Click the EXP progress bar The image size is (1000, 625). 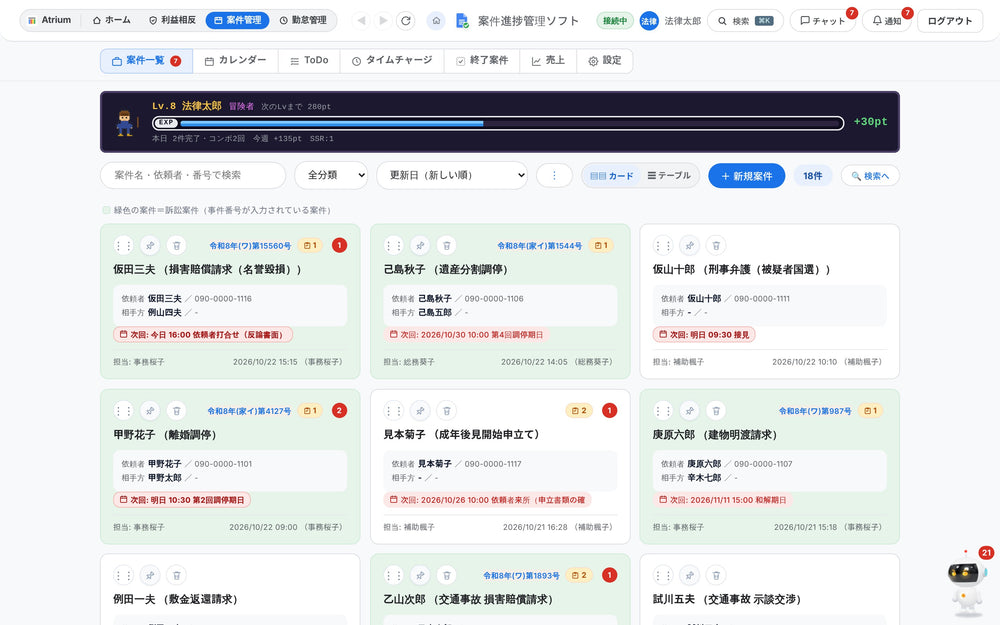click(x=498, y=123)
